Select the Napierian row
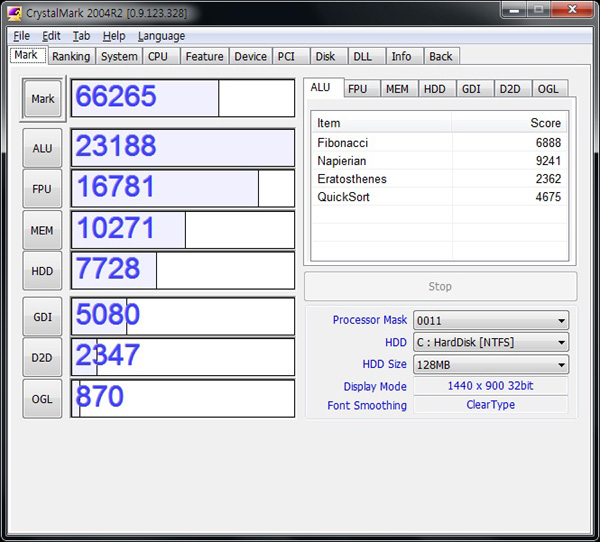 pos(439,161)
